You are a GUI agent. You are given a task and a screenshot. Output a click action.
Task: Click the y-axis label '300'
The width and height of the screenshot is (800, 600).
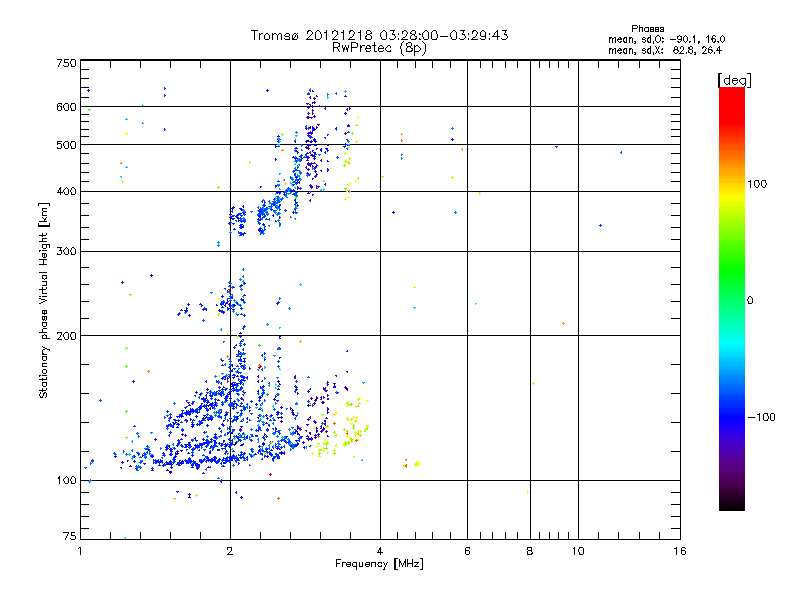click(x=66, y=252)
